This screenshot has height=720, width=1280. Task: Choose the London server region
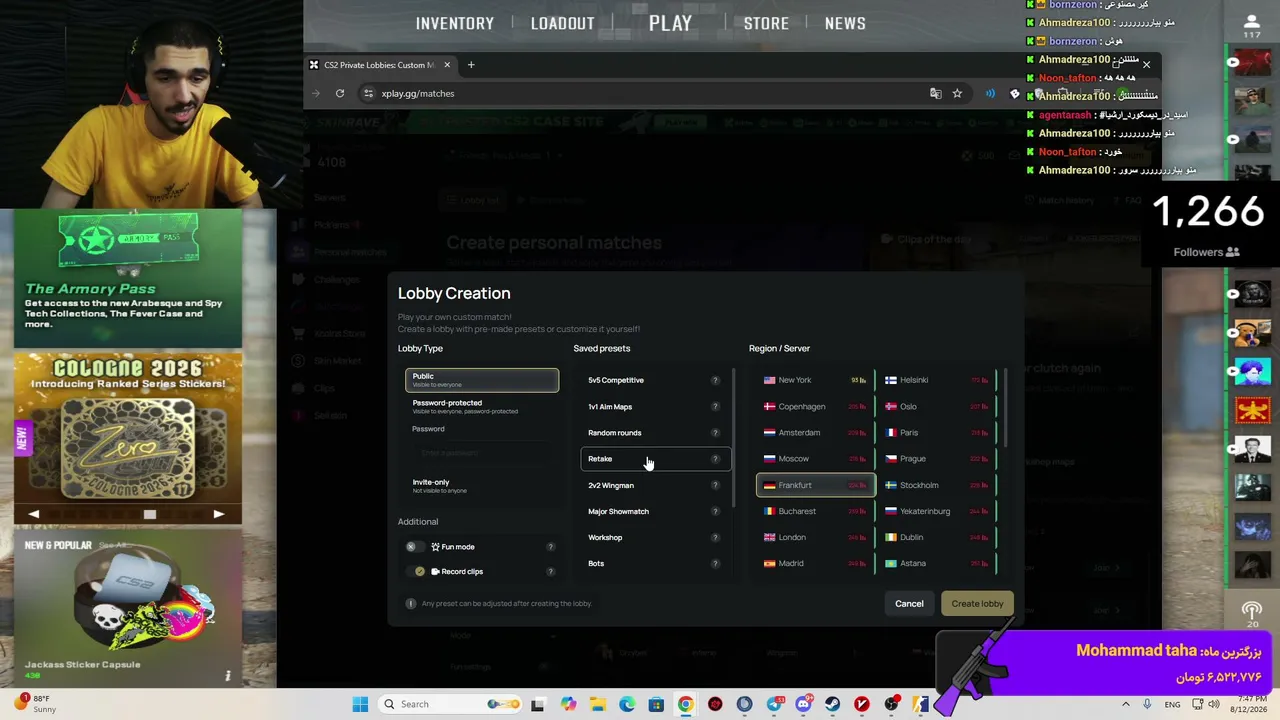[815, 537]
